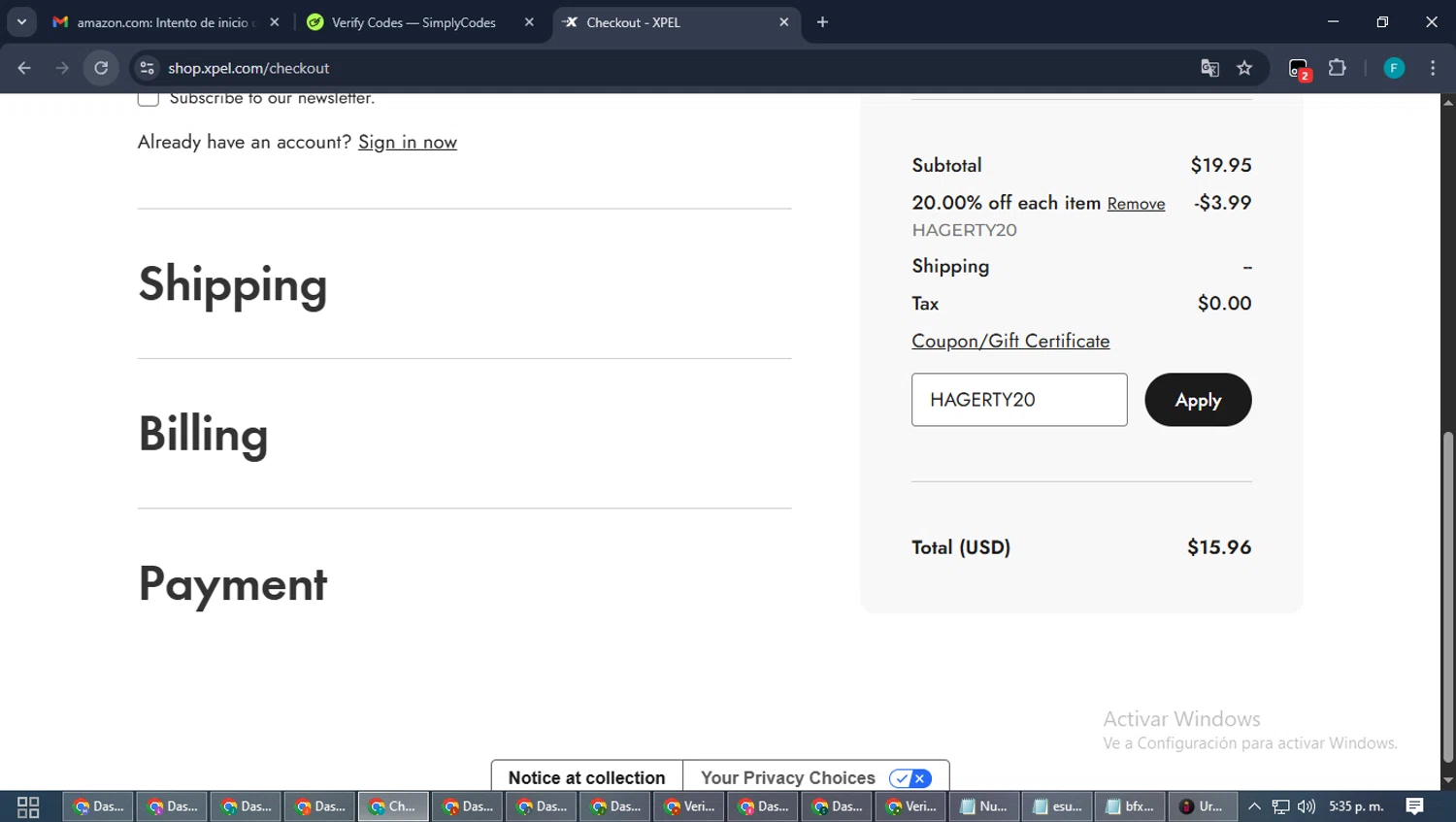Screen dimensions: 1456x822
Task: Close the amazon.com Gmail tab
Action: tap(275, 22)
